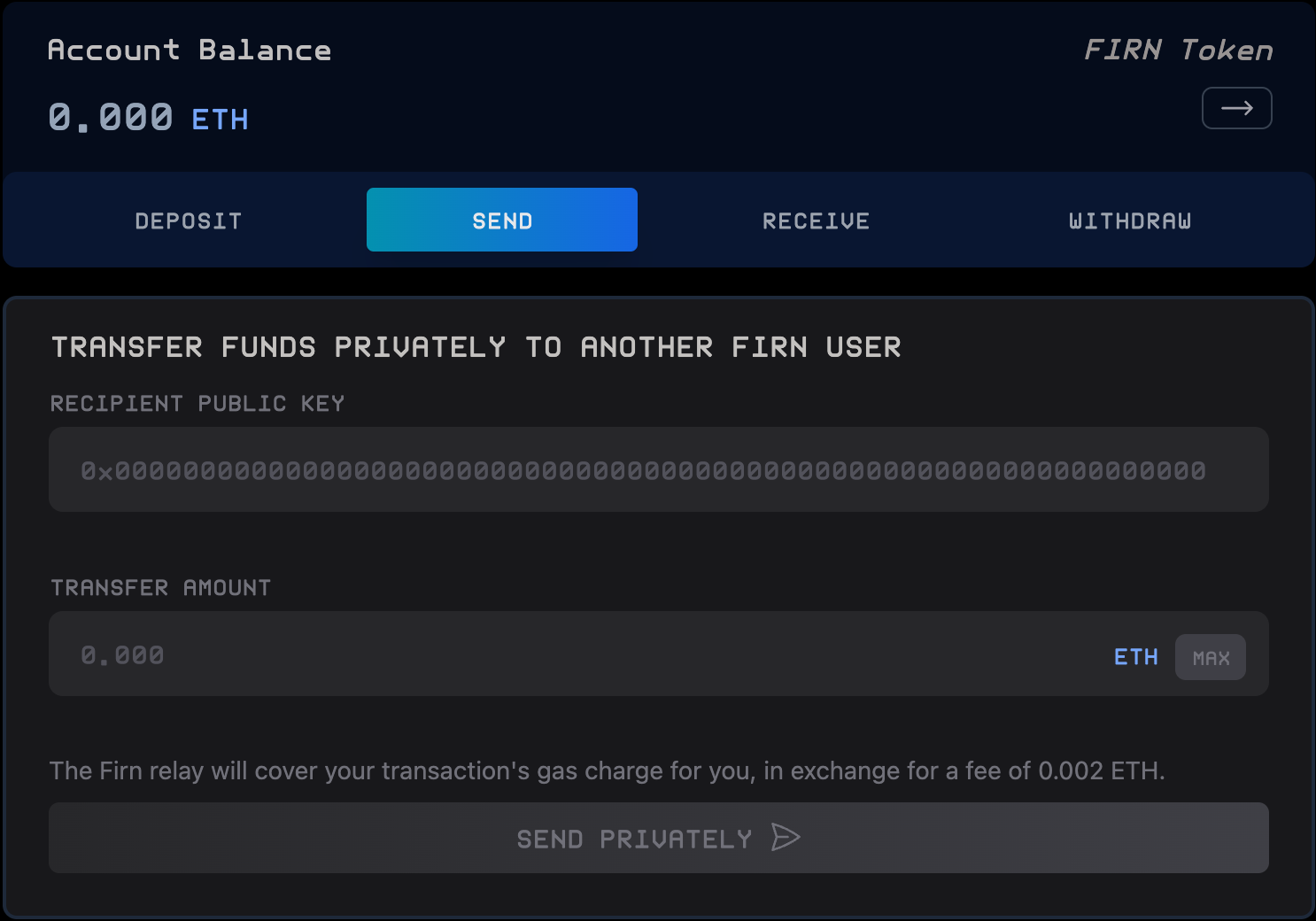
Task: Switch to the Receive tab
Action: coord(816,221)
